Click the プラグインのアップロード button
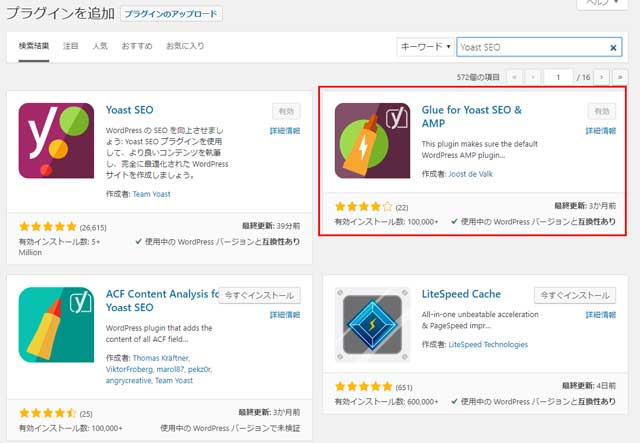Image resolution: width=640 pixels, height=443 pixels. click(171, 14)
